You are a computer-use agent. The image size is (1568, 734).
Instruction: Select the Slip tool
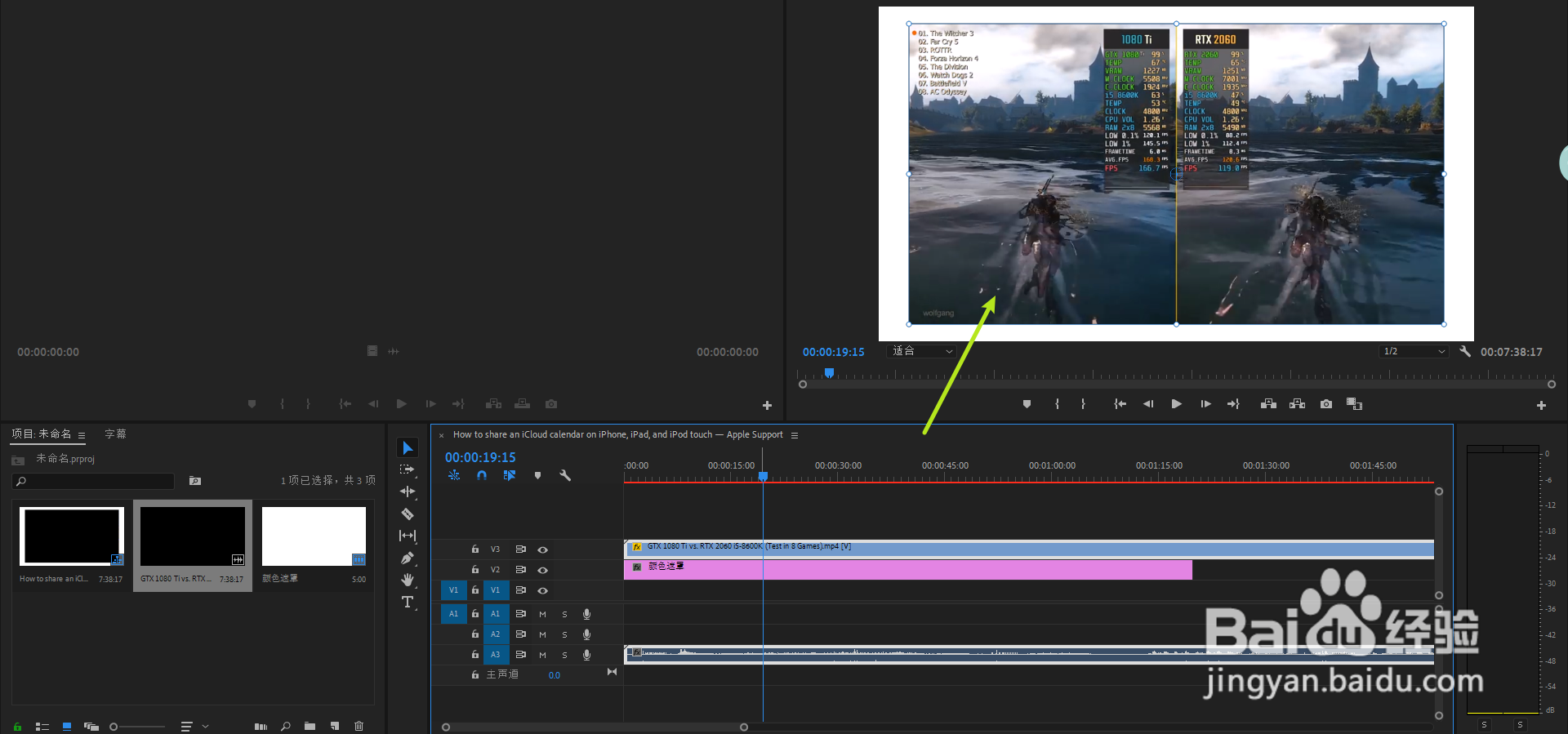(408, 536)
